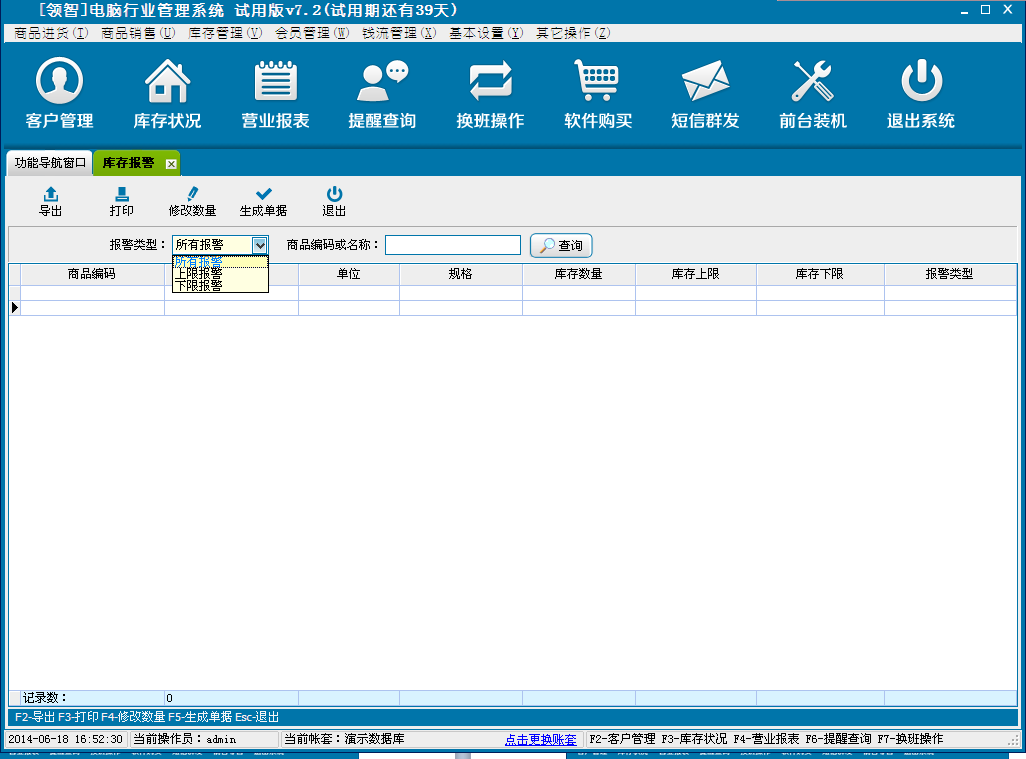Click 生成单据 checkmark toolbar button
Viewport: 1026px width, 759px height.
(x=263, y=201)
